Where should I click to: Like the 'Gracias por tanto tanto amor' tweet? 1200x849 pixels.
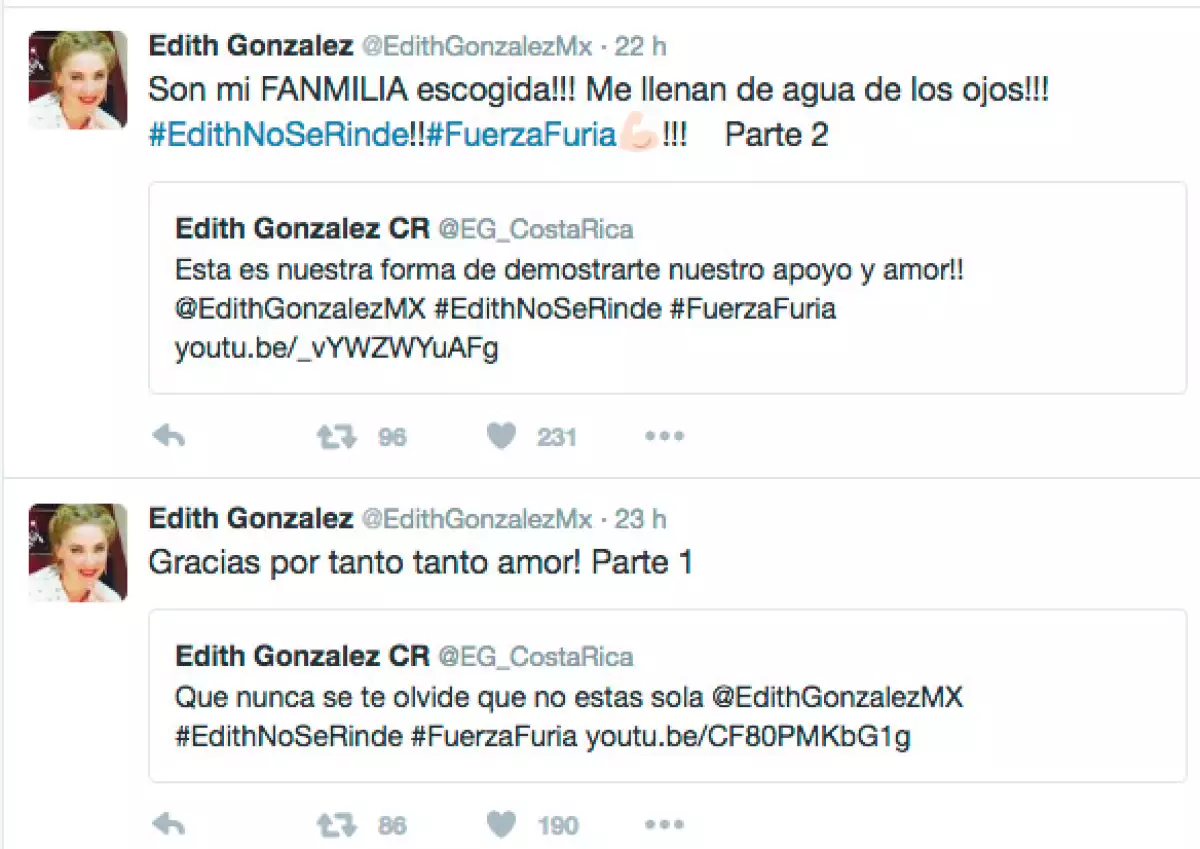coord(500,823)
